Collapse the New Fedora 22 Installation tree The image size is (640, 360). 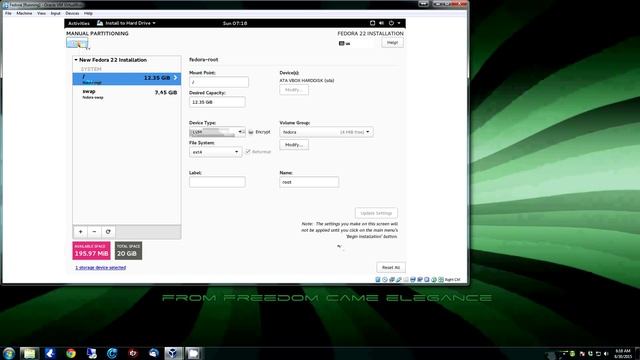(76, 60)
